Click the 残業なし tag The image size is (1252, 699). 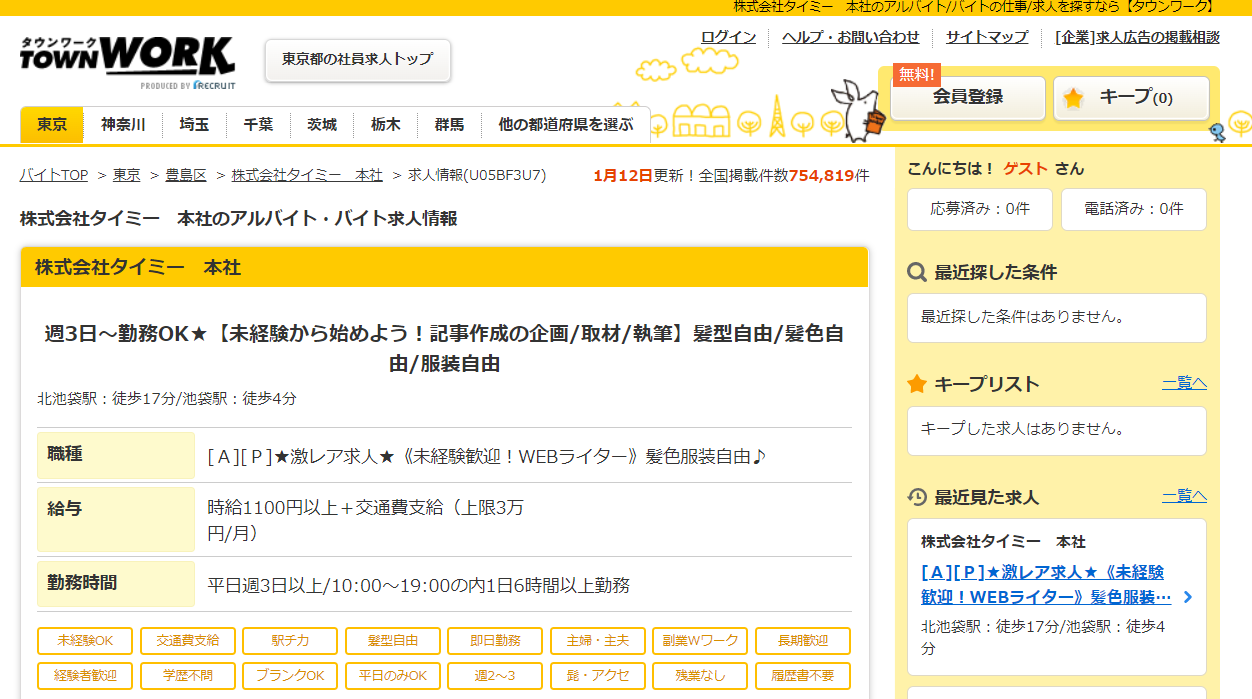coord(700,676)
